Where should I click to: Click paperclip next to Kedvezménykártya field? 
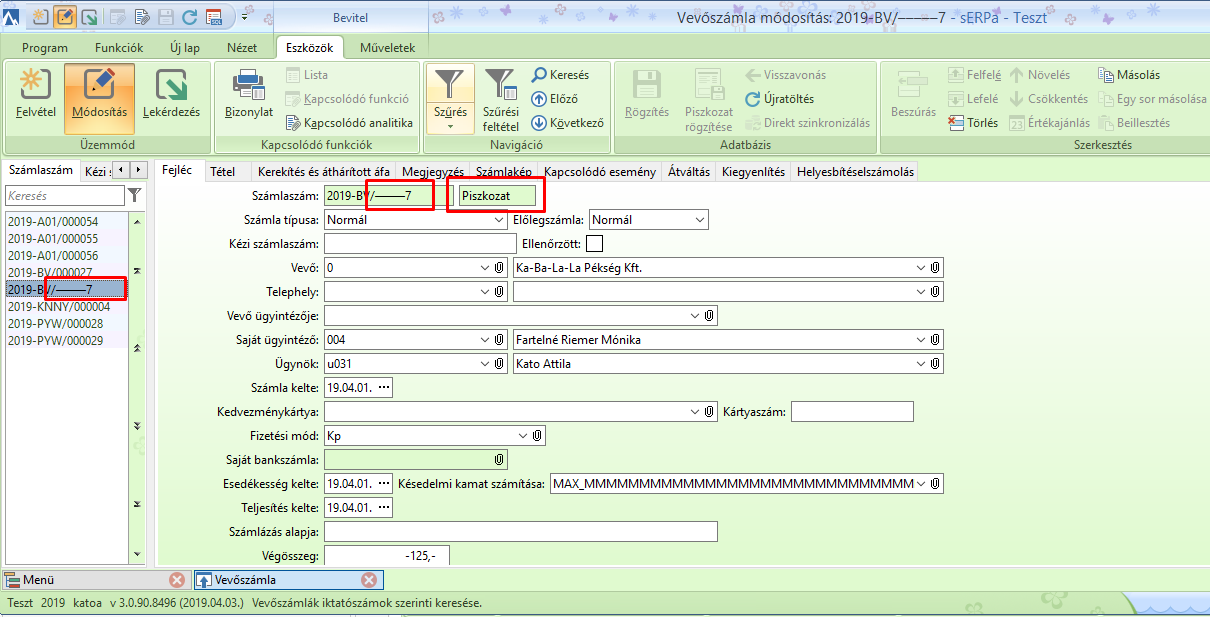(710, 412)
